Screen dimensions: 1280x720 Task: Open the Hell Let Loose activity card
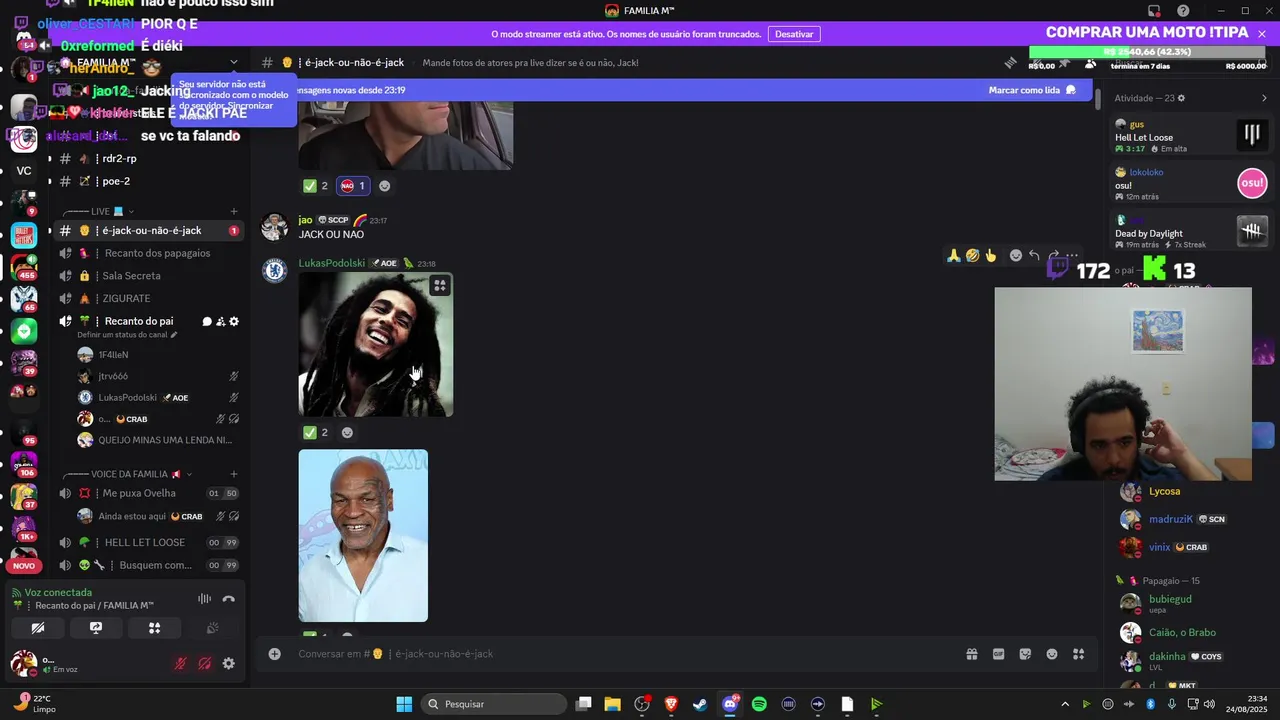pyautogui.click(x=1190, y=136)
